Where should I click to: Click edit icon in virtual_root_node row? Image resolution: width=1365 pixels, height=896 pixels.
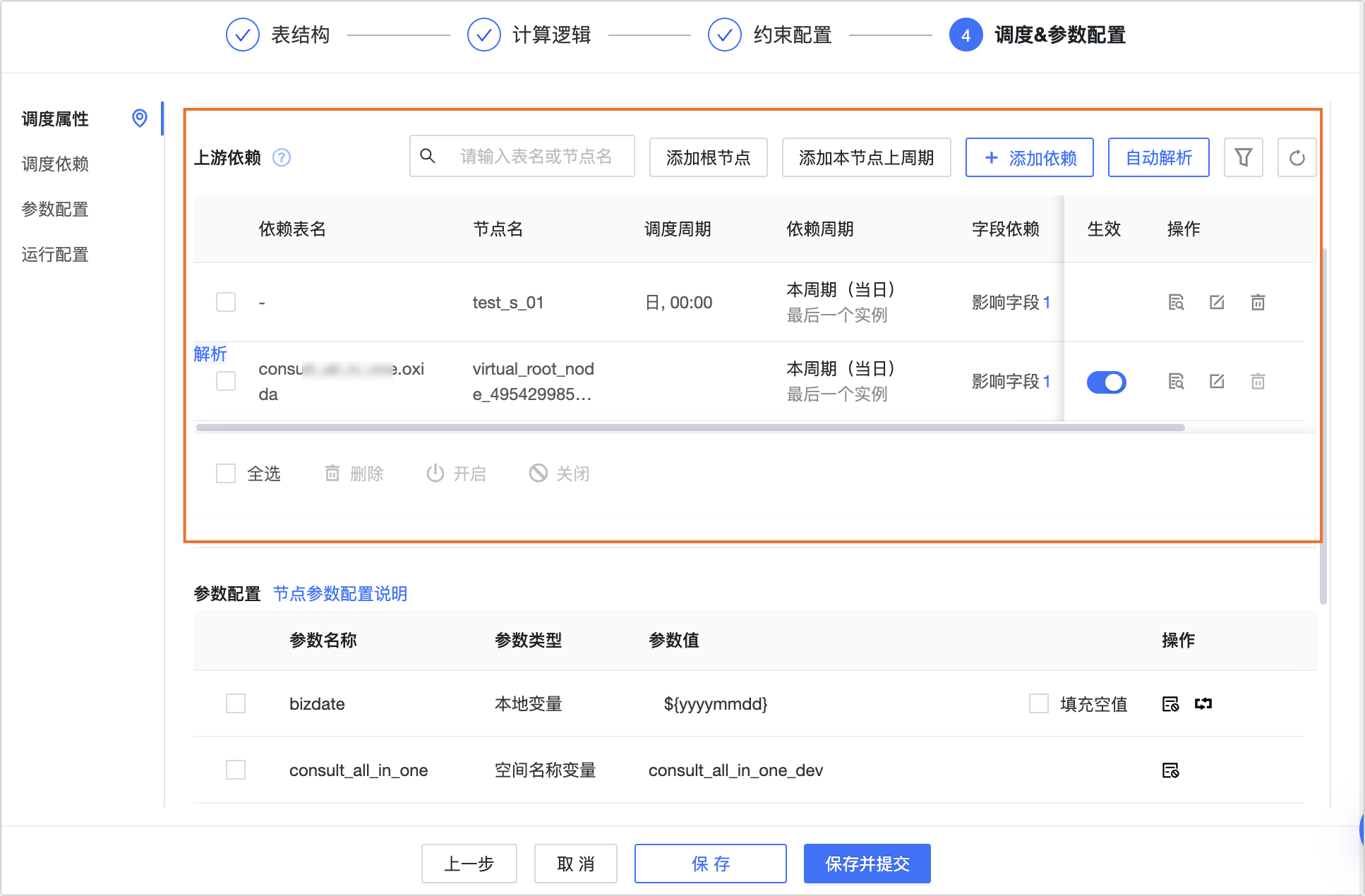click(1217, 382)
